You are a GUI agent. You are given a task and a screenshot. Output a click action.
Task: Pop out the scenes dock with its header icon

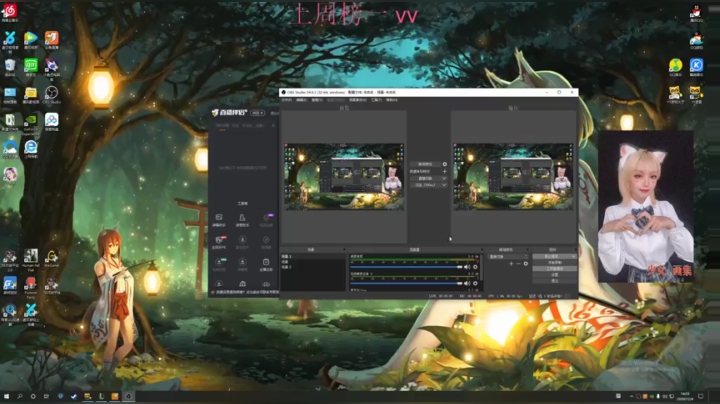coord(344,249)
